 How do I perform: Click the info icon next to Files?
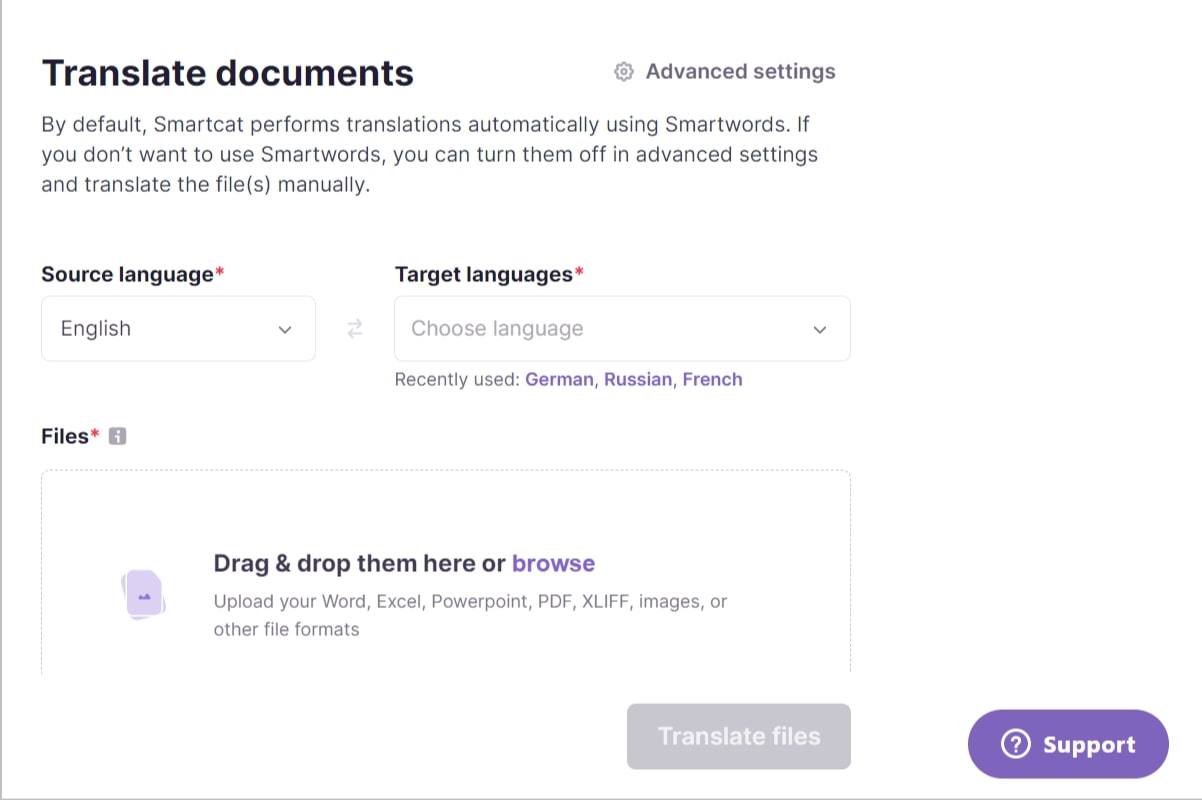[117, 435]
